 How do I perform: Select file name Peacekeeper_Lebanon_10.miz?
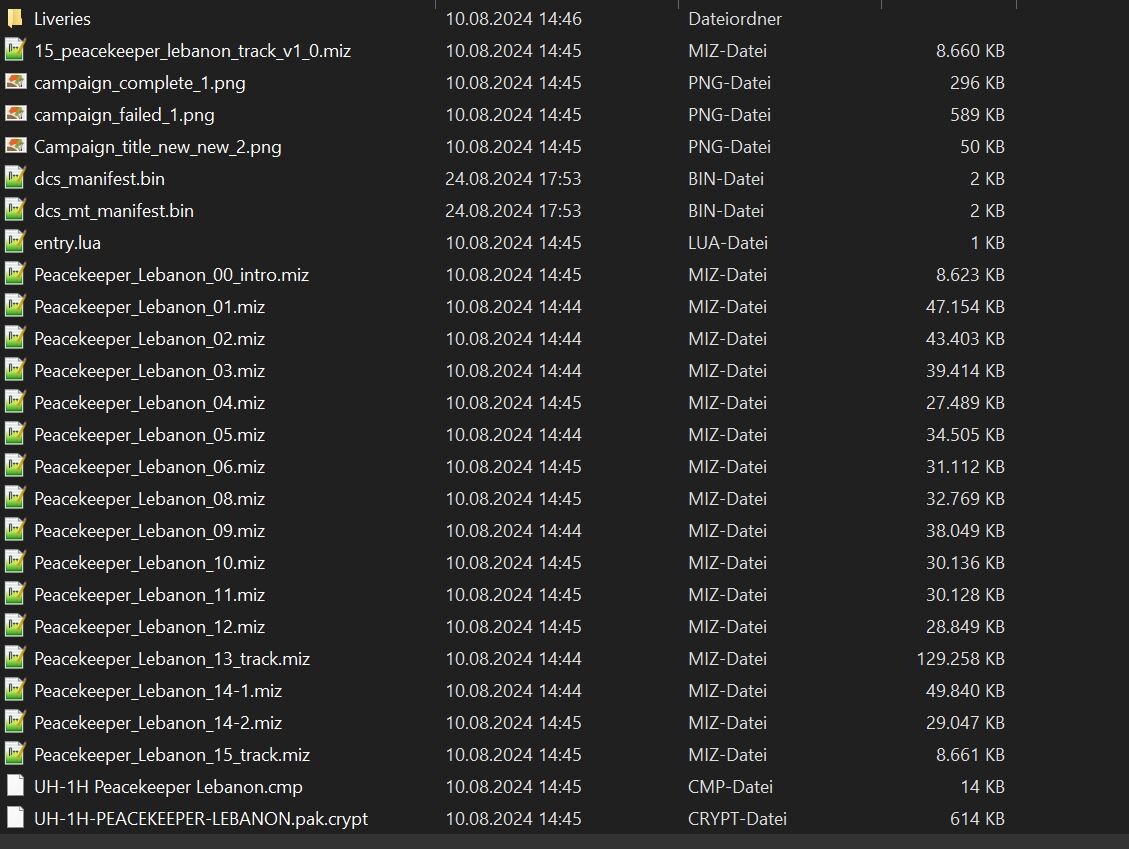[x=149, y=562]
